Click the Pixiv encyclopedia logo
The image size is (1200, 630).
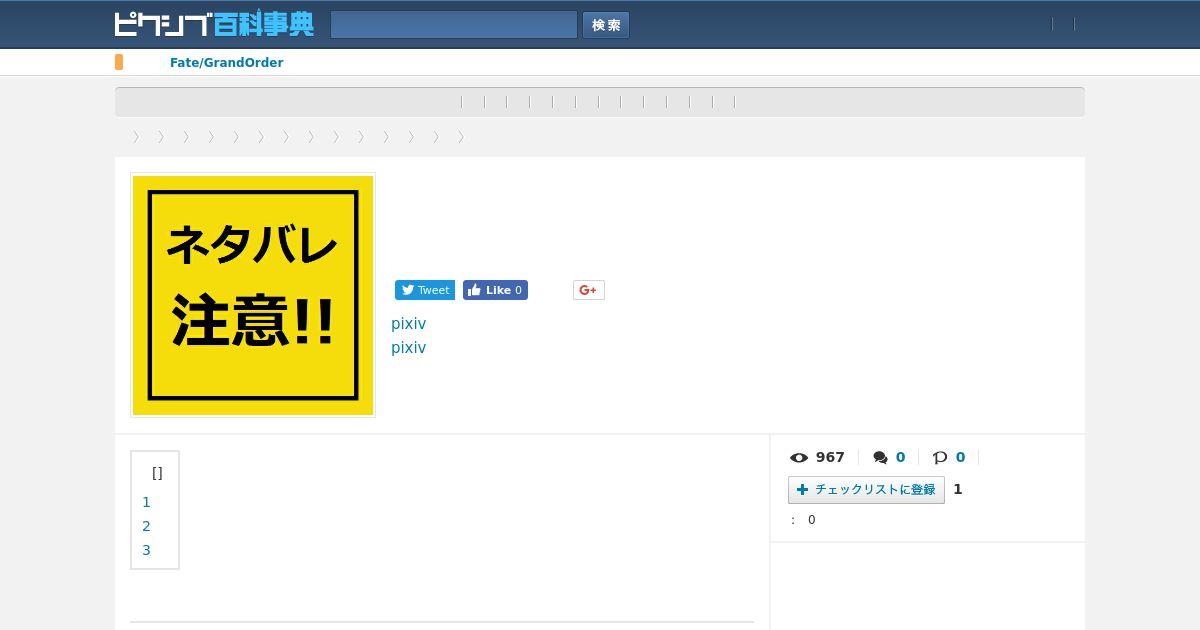click(x=214, y=24)
